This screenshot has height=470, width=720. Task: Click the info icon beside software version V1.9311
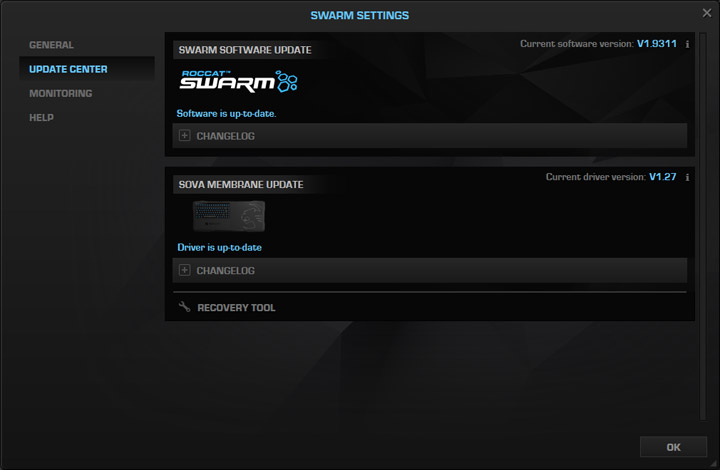(x=687, y=44)
